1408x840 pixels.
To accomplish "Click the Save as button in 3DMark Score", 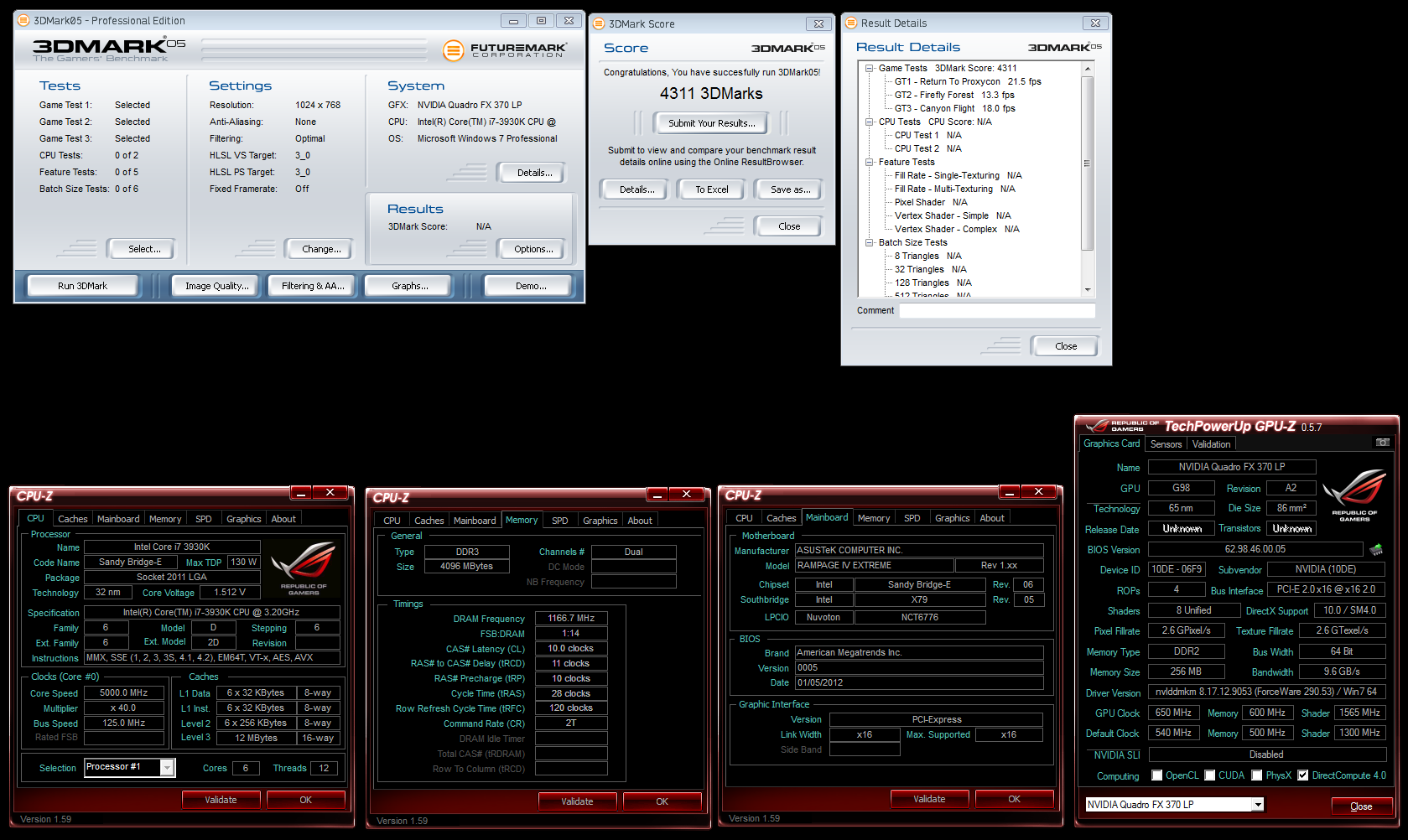I will pyautogui.click(x=791, y=189).
